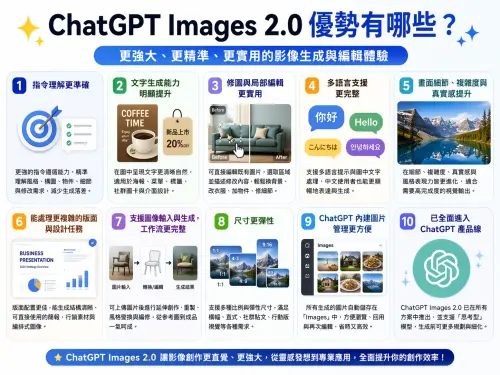
Task: Click the purple Korean greeting bubble
Action: coord(365,147)
